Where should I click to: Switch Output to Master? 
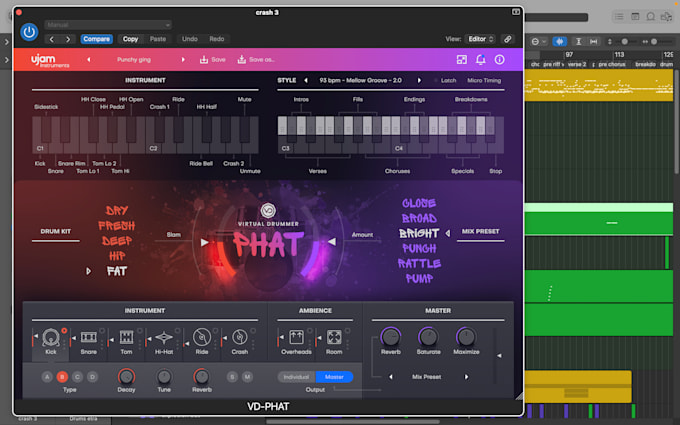click(334, 377)
